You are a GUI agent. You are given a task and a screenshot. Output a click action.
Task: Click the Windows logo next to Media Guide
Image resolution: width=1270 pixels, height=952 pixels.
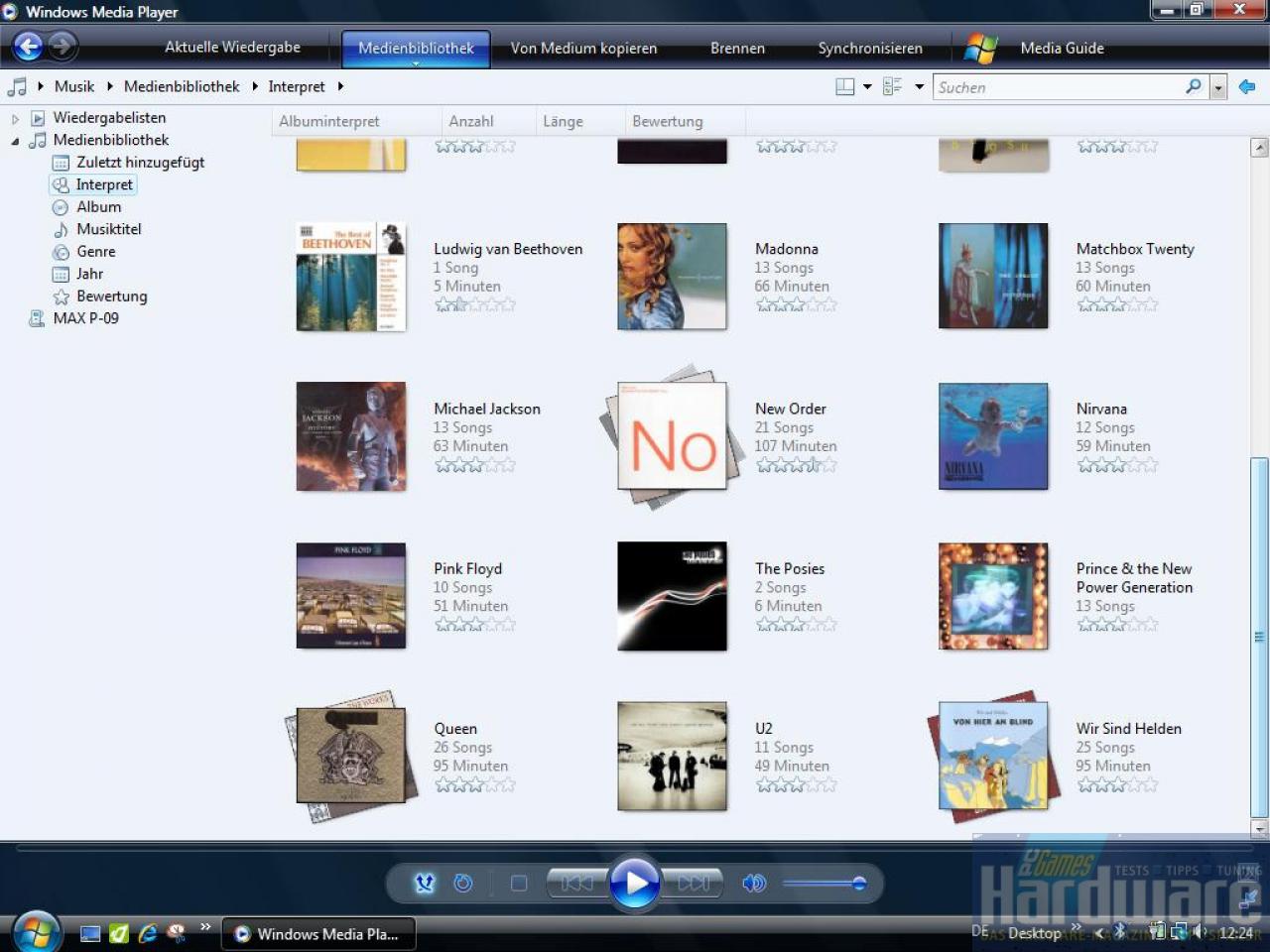click(x=980, y=48)
